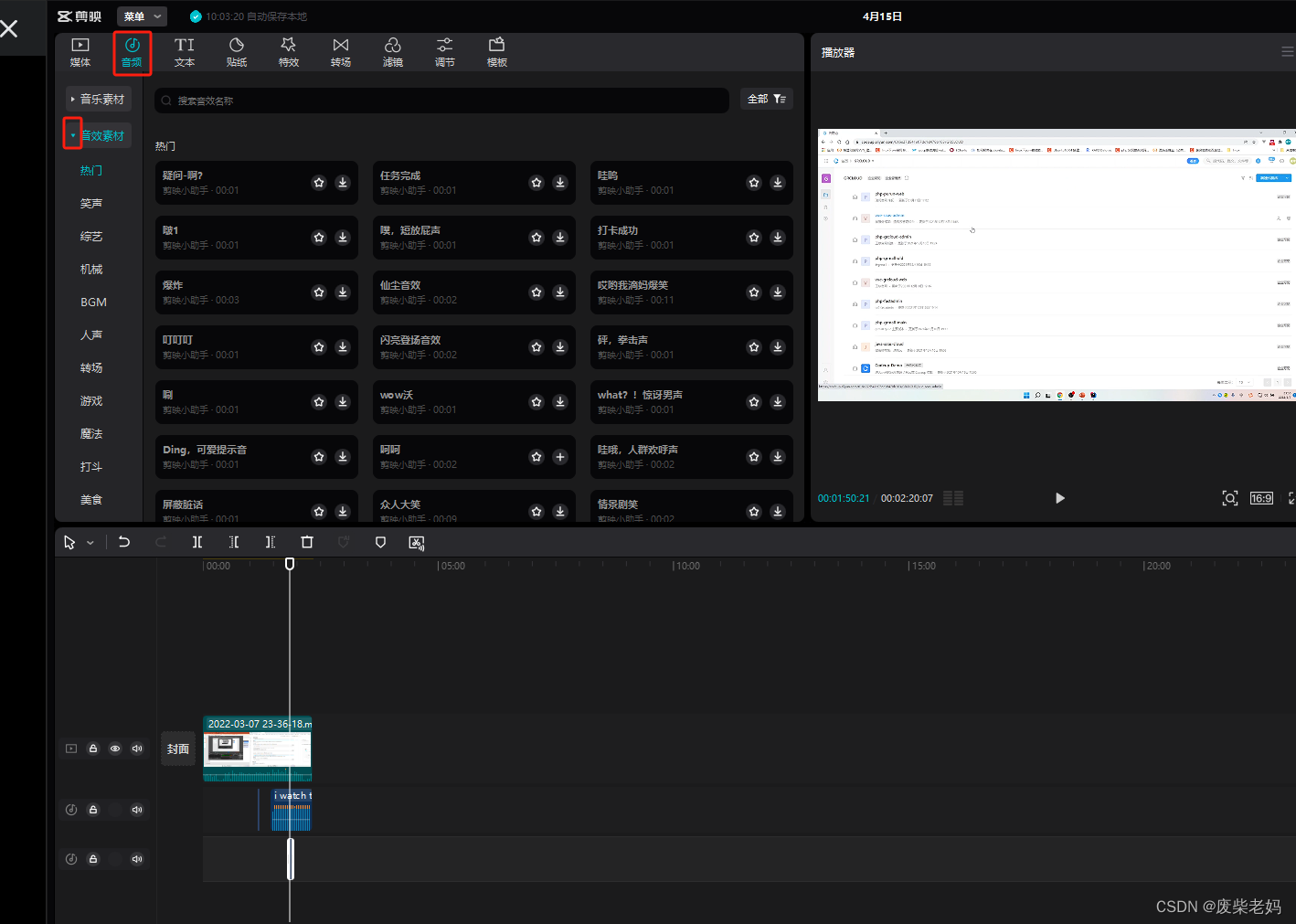Open the 16:9 aspect ratio selector

pyautogui.click(x=1261, y=498)
